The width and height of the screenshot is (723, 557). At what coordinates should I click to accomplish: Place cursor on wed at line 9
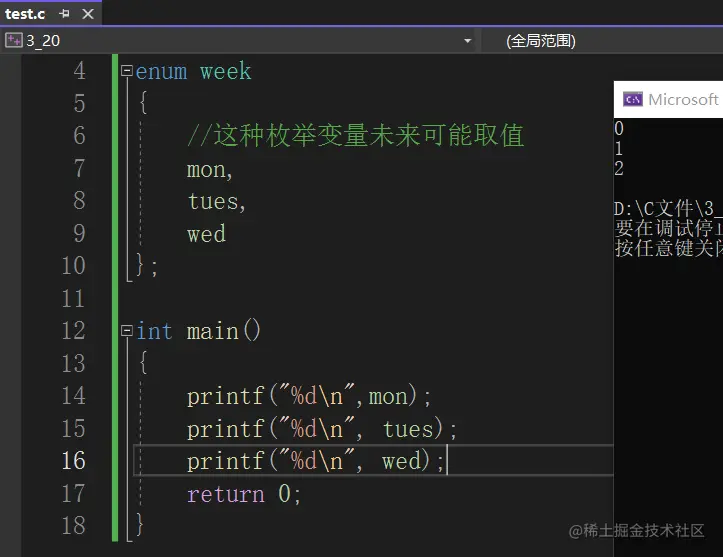tap(206, 234)
